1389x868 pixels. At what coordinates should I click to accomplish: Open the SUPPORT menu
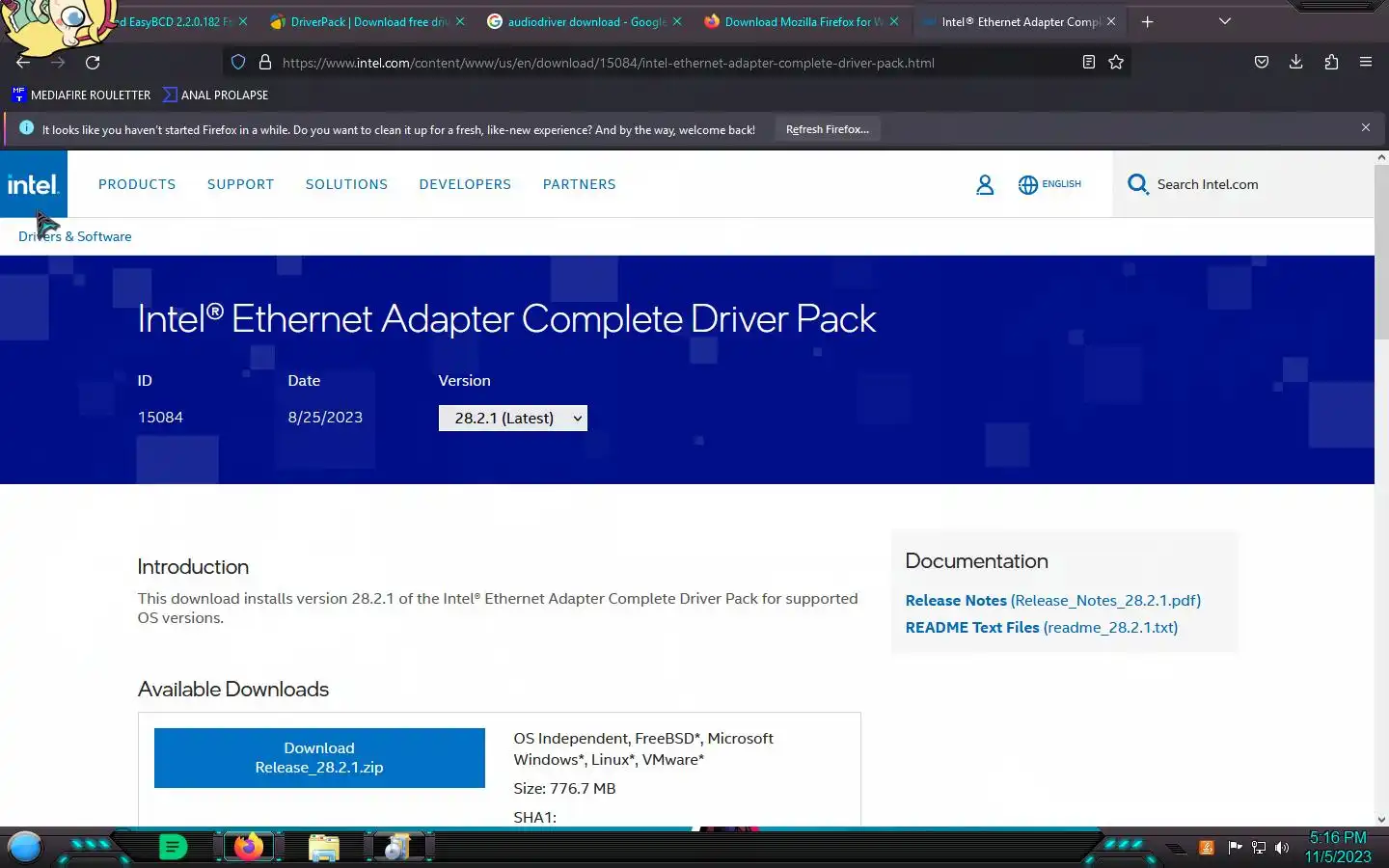pos(240,184)
